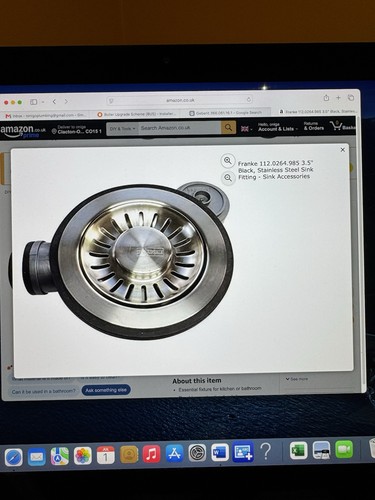Screen dimensions: 375x500
Task: Click Returns & Orders link
Action: click(x=313, y=126)
